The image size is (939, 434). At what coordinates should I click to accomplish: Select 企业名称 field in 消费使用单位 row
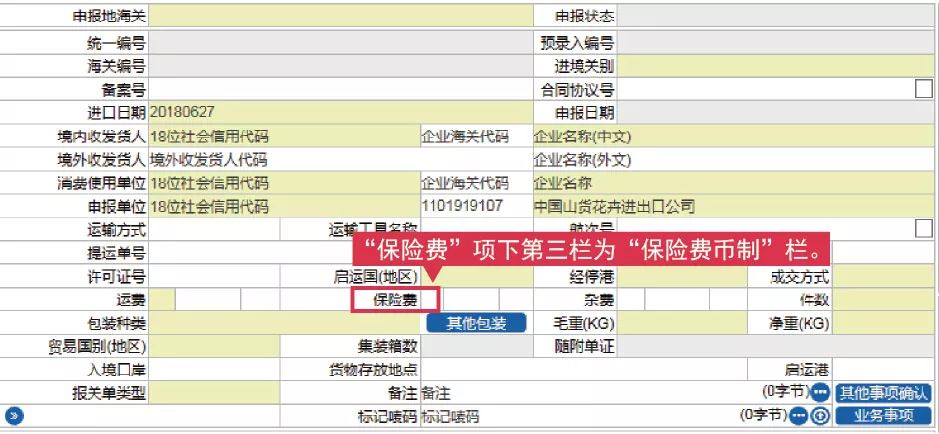(734, 183)
